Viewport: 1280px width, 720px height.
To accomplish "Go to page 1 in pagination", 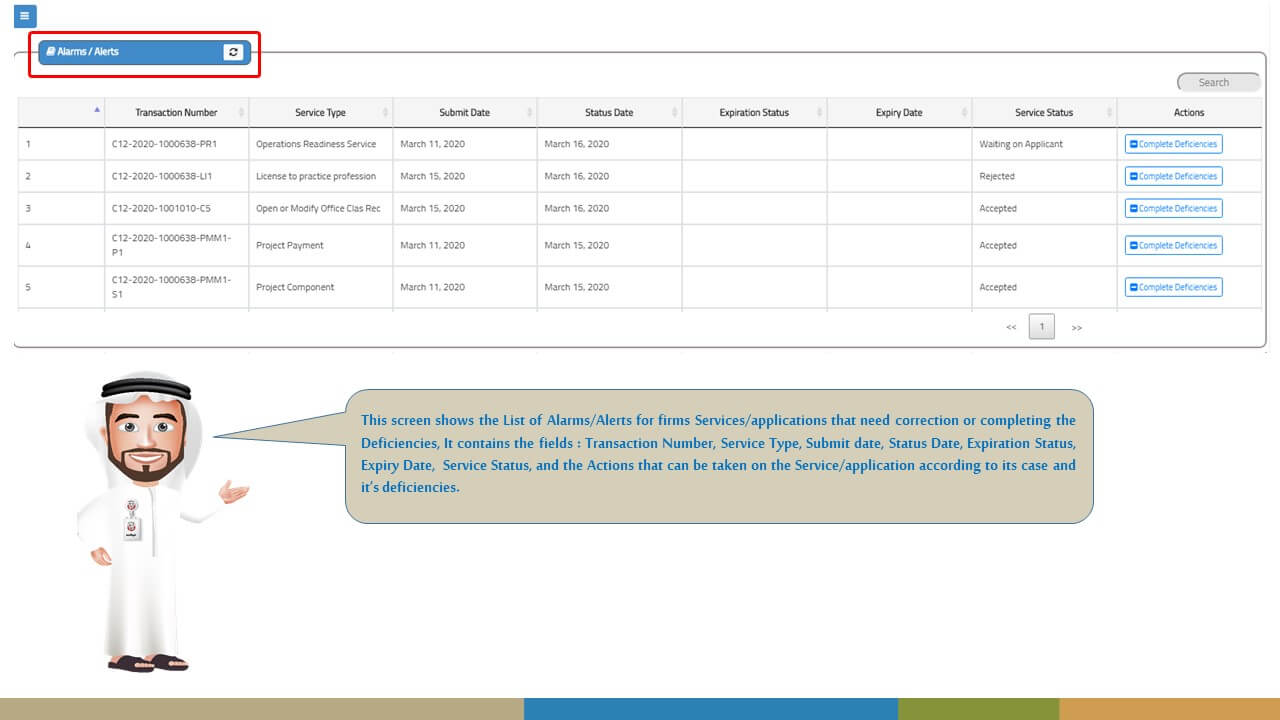I will coord(1041,327).
